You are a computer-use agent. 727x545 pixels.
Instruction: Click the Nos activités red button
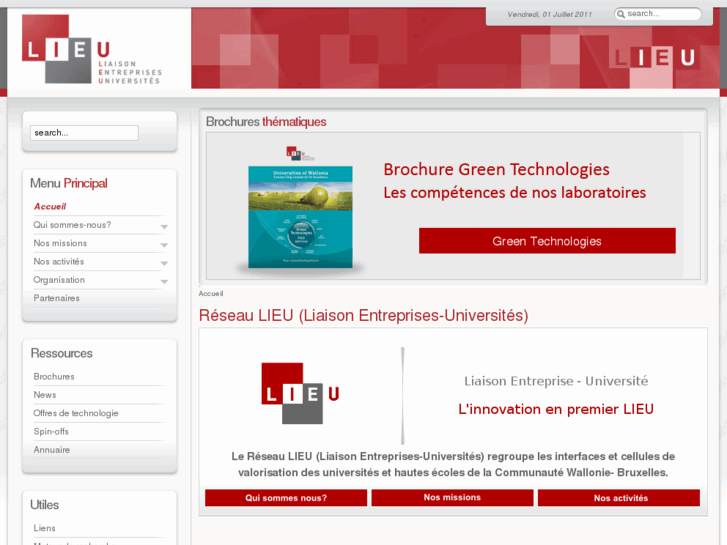(619, 498)
